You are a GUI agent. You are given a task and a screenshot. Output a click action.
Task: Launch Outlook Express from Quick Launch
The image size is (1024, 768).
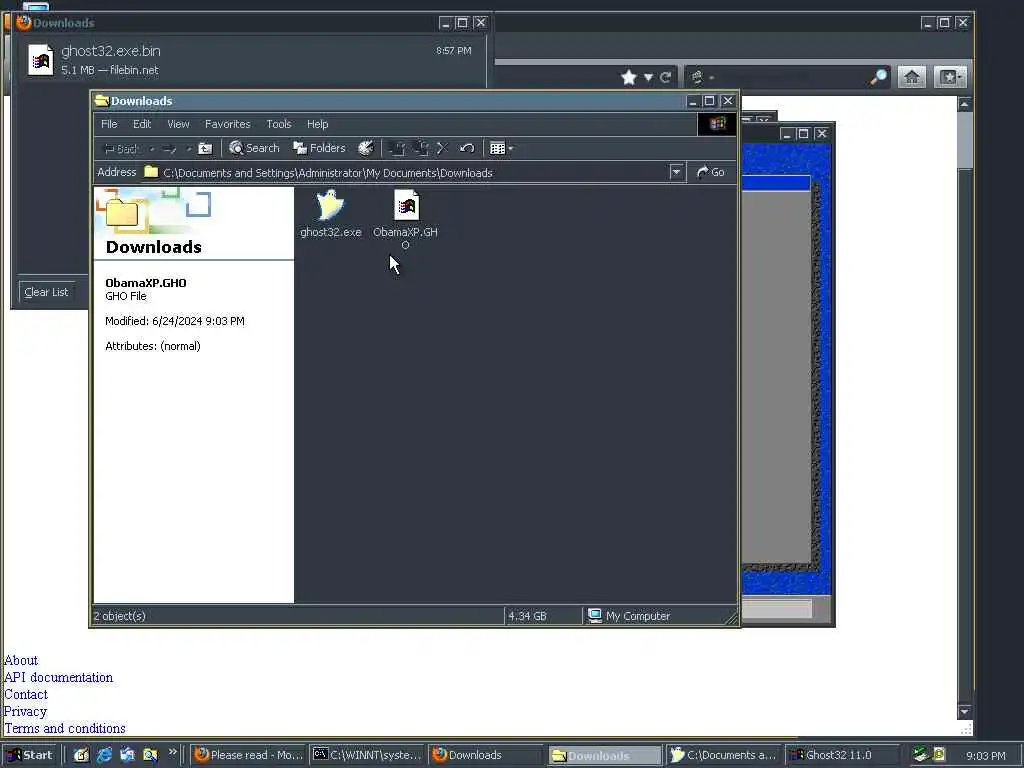(x=127, y=755)
